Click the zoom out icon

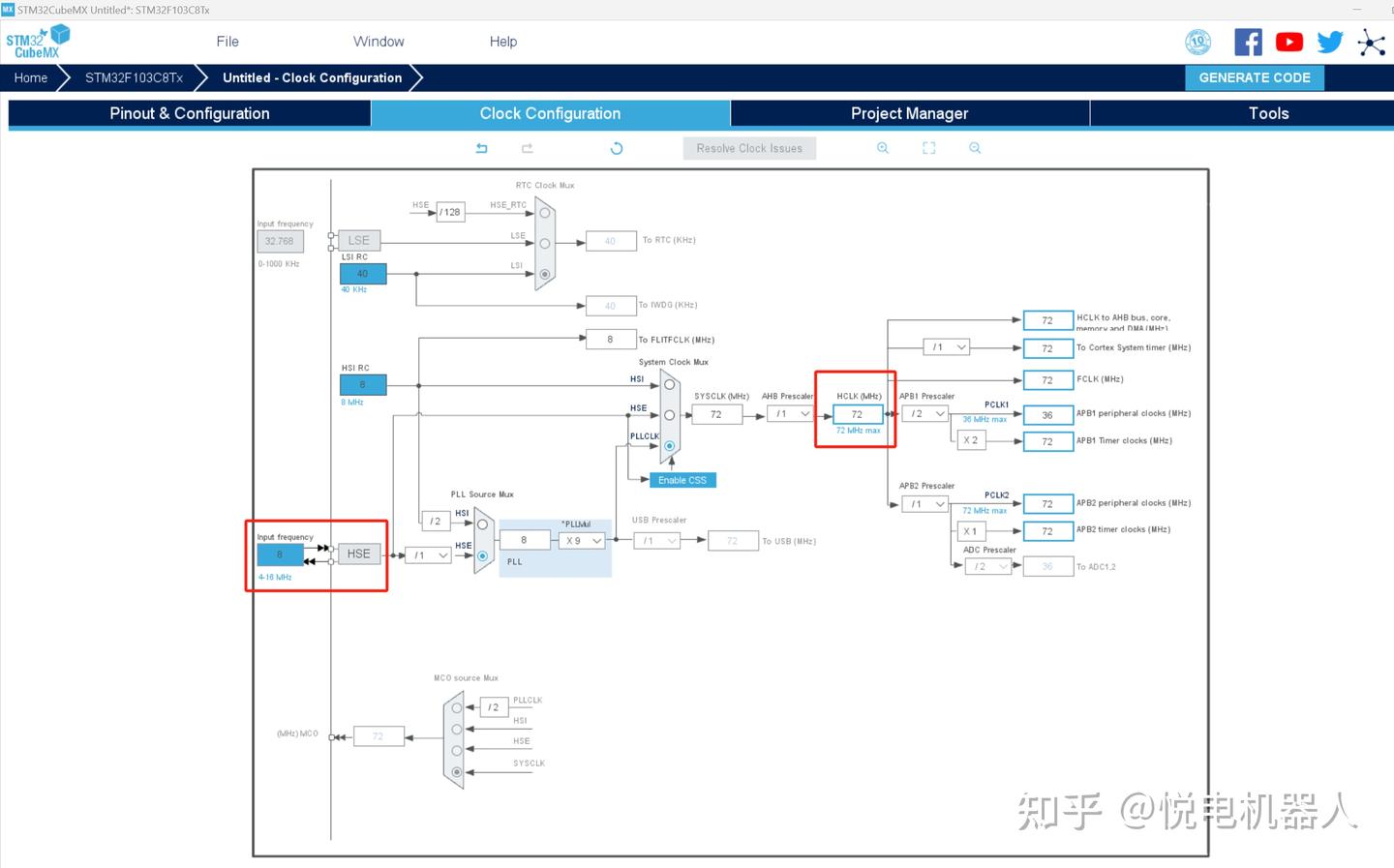point(974,147)
